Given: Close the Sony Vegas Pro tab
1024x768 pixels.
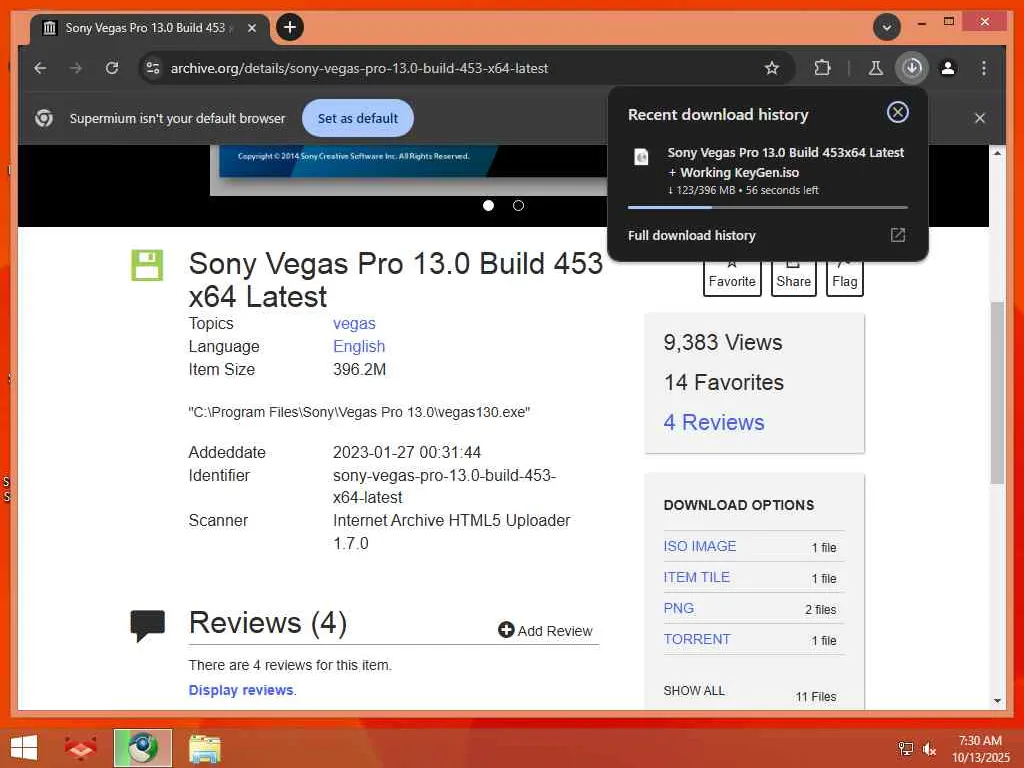Looking at the screenshot, I should tap(251, 28).
